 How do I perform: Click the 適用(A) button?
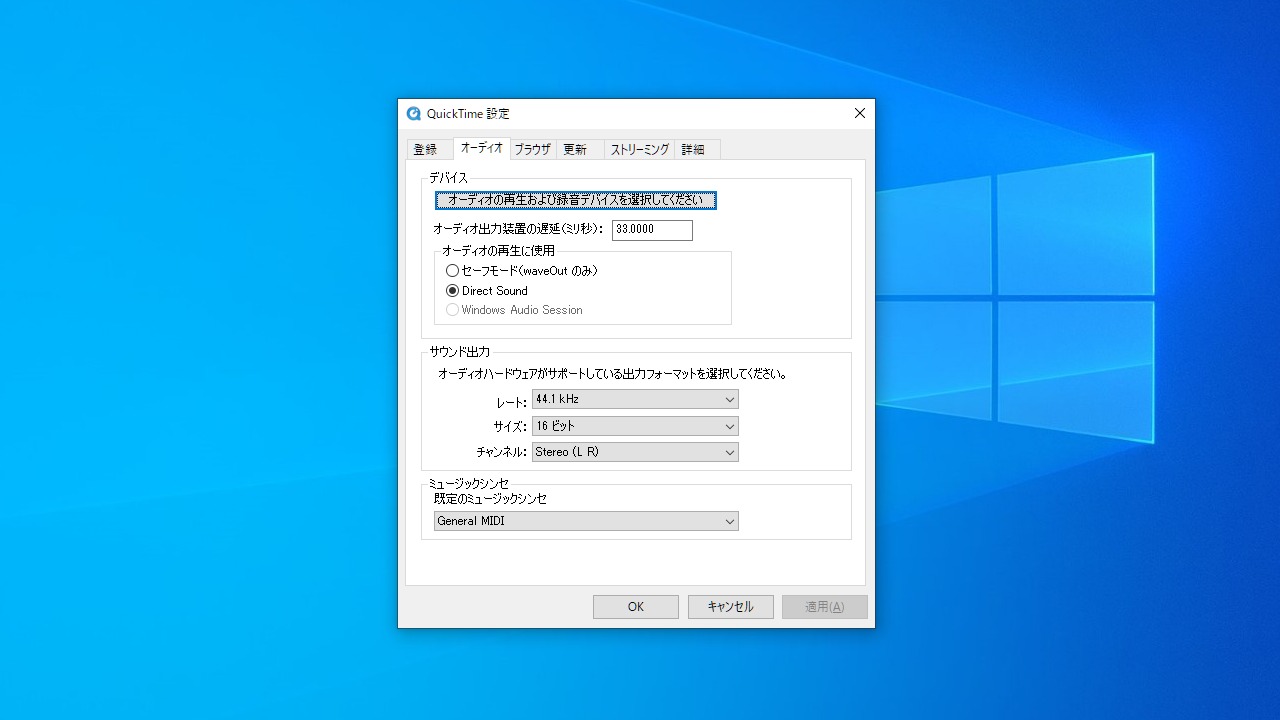pos(825,607)
